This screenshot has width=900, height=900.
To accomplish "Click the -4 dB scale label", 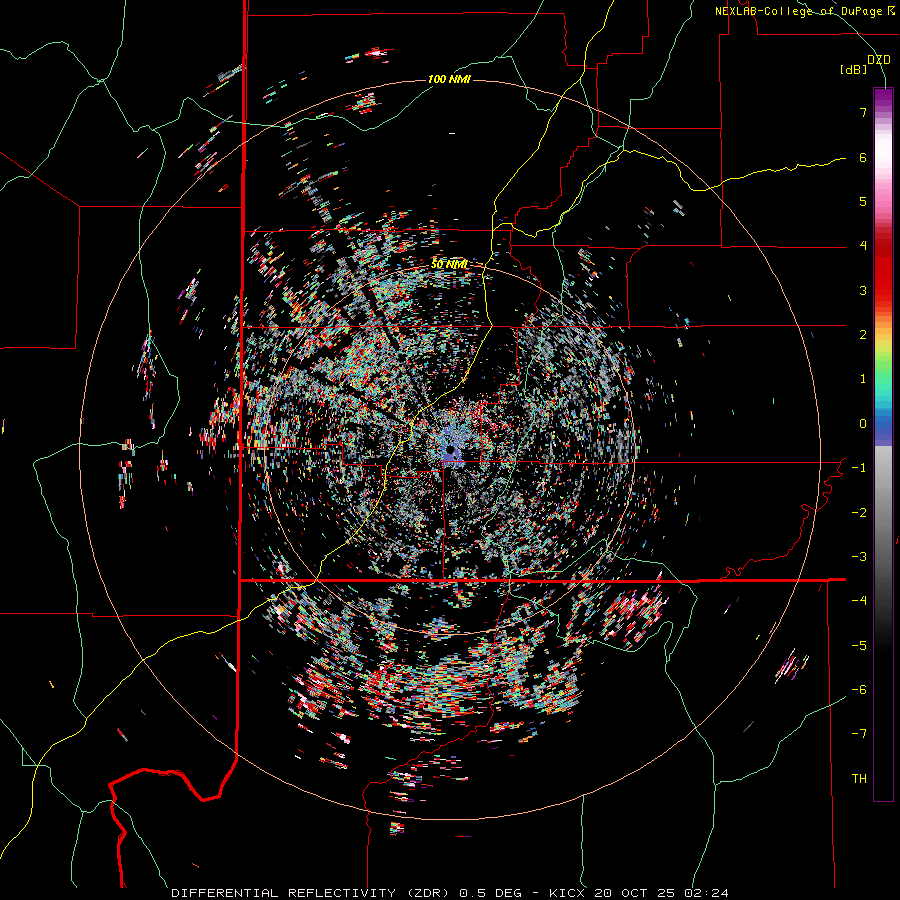I will [859, 601].
